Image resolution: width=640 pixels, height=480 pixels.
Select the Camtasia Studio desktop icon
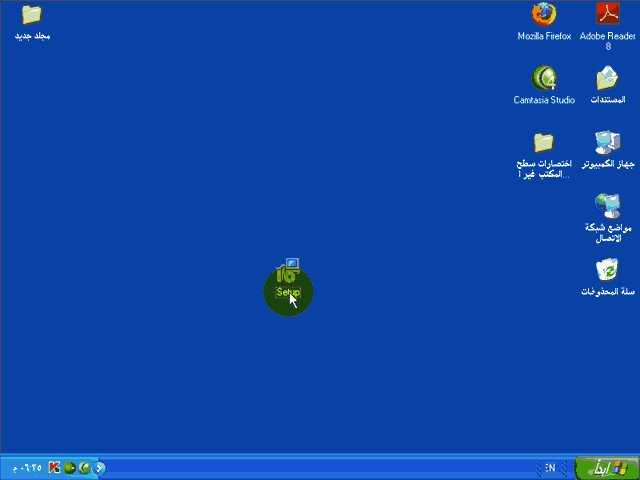[x=544, y=79]
